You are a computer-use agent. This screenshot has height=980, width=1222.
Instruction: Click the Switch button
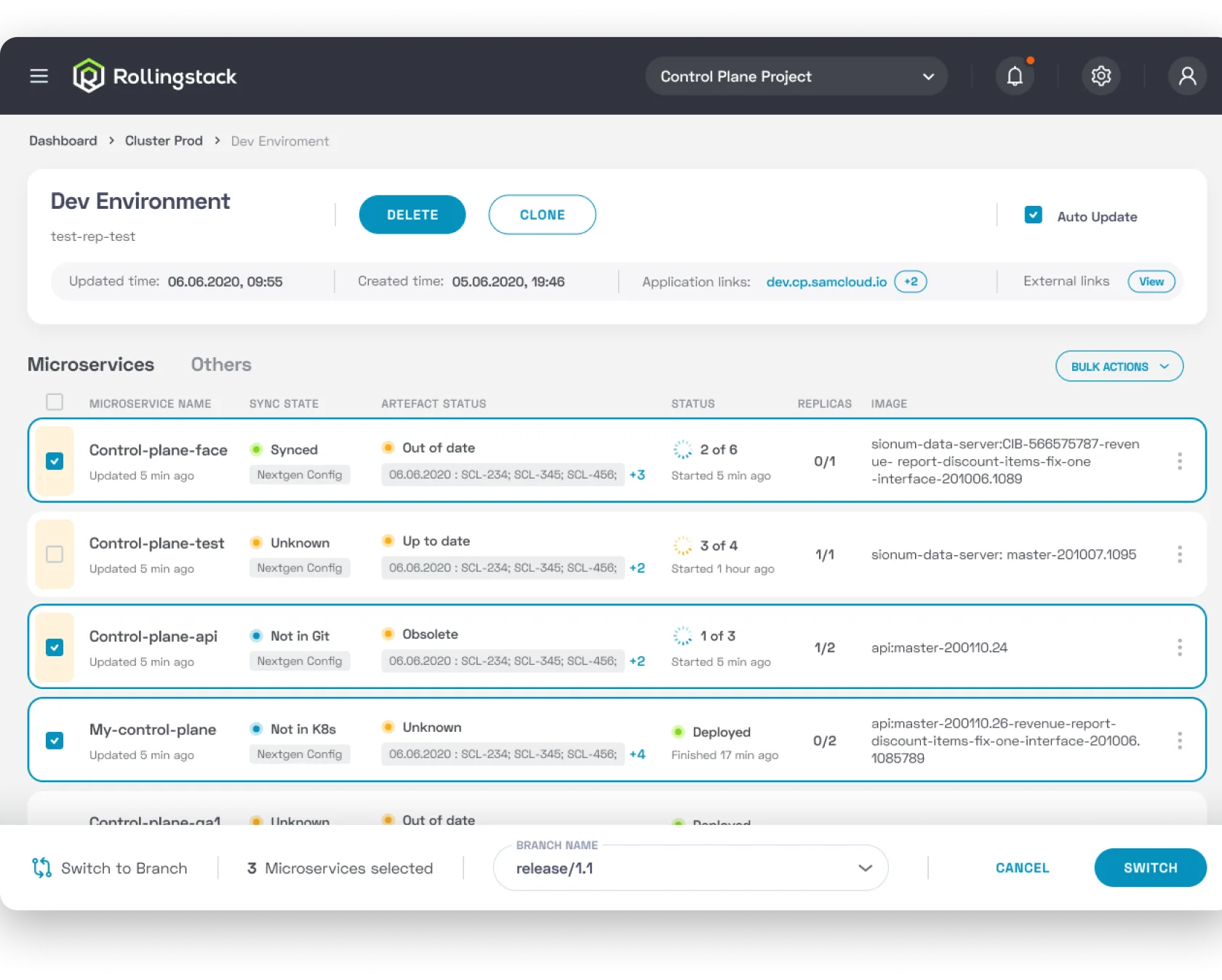(x=1150, y=867)
